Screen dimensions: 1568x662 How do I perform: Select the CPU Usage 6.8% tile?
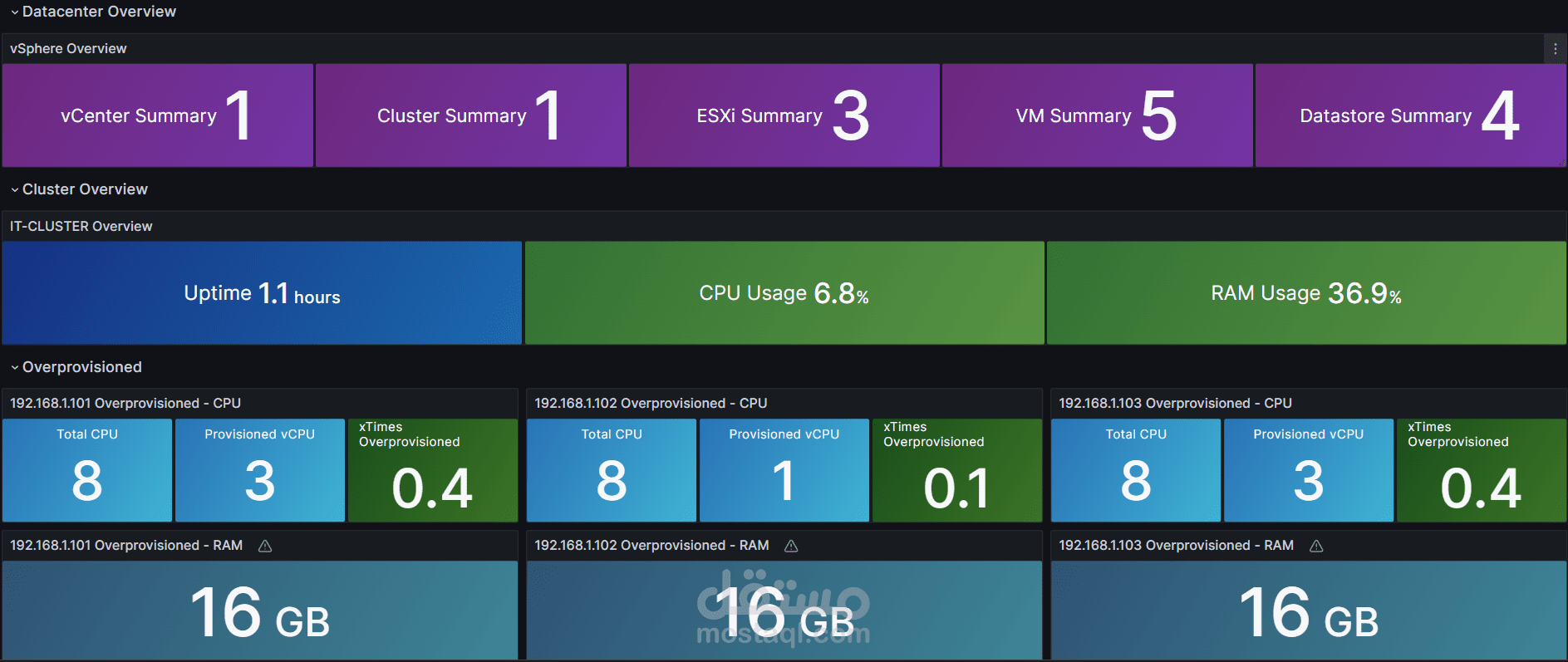click(x=784, y=293)
